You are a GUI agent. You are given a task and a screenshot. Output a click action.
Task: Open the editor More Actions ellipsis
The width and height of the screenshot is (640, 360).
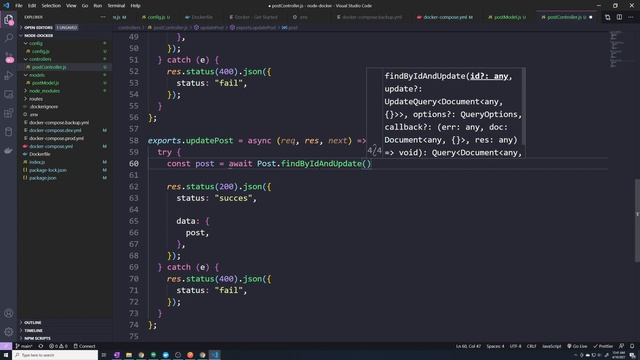(631, 17)
